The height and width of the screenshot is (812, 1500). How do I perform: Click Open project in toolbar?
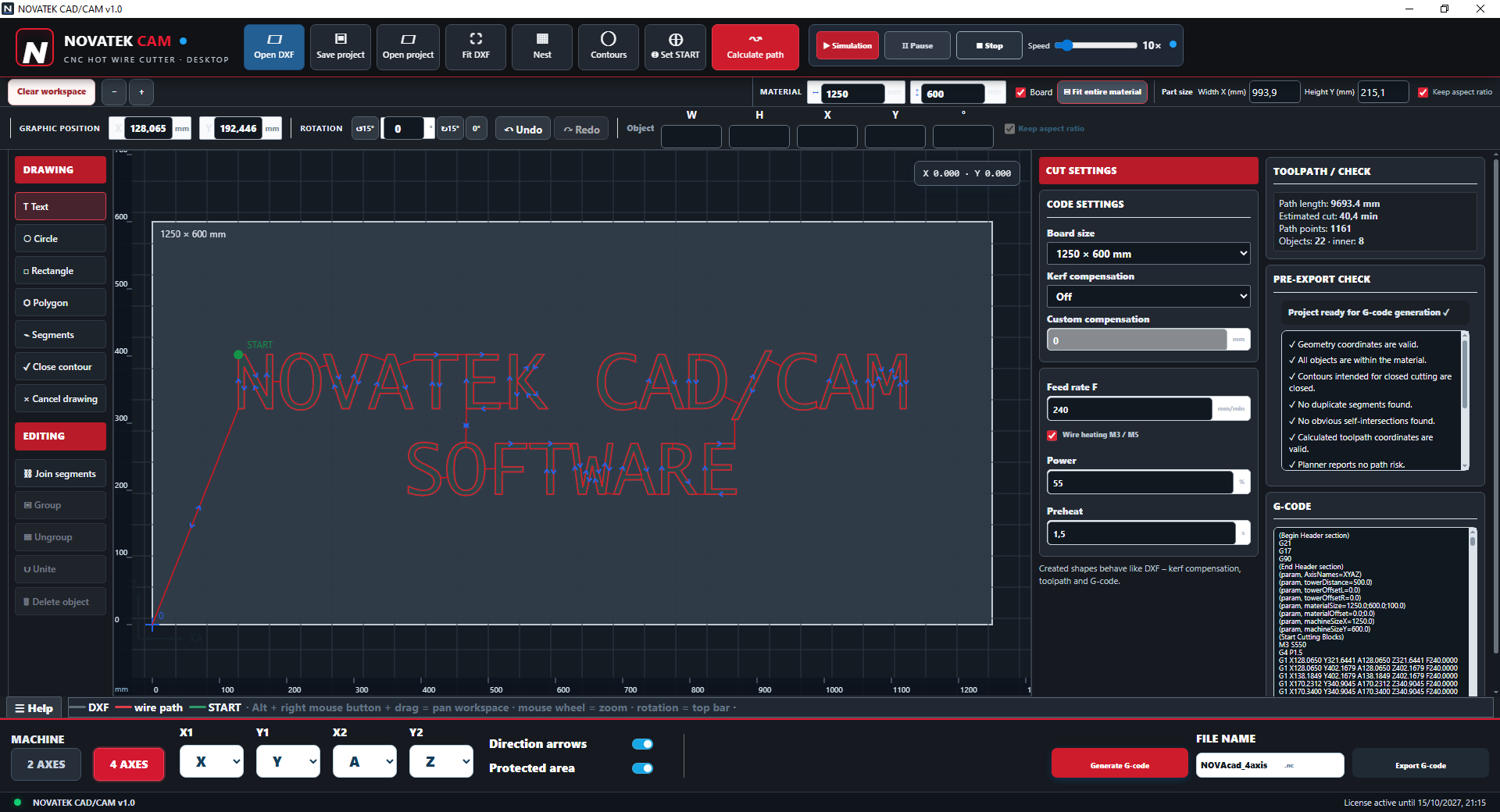(408, 47)
